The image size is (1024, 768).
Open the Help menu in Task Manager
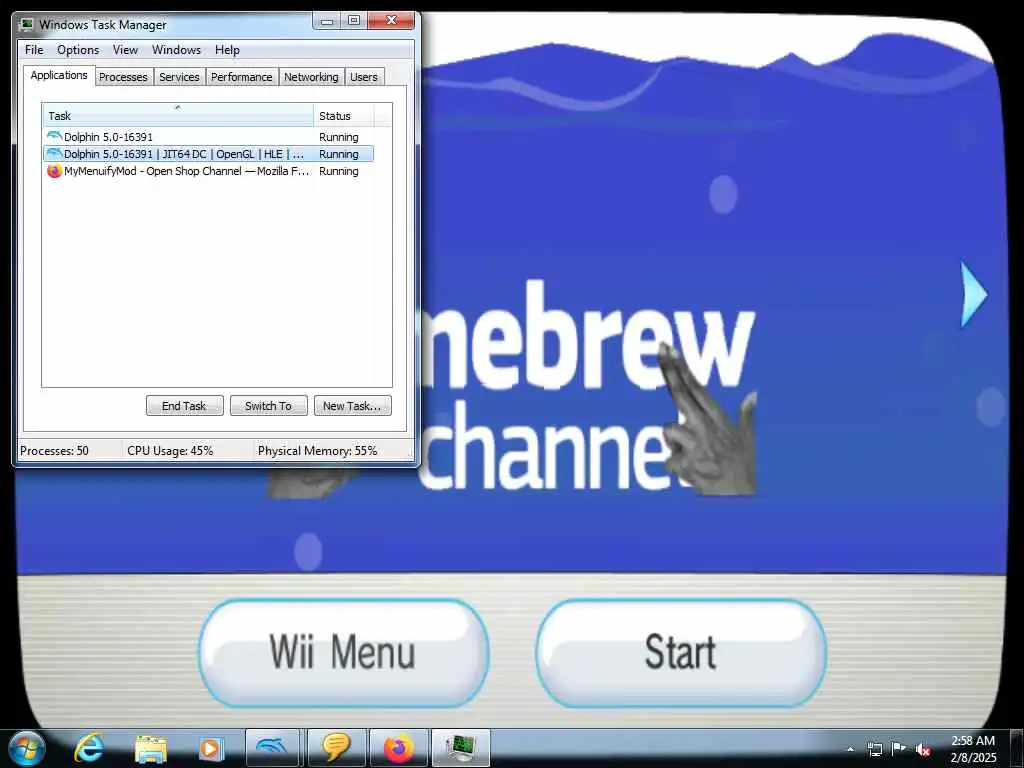(x=227, y=50)
